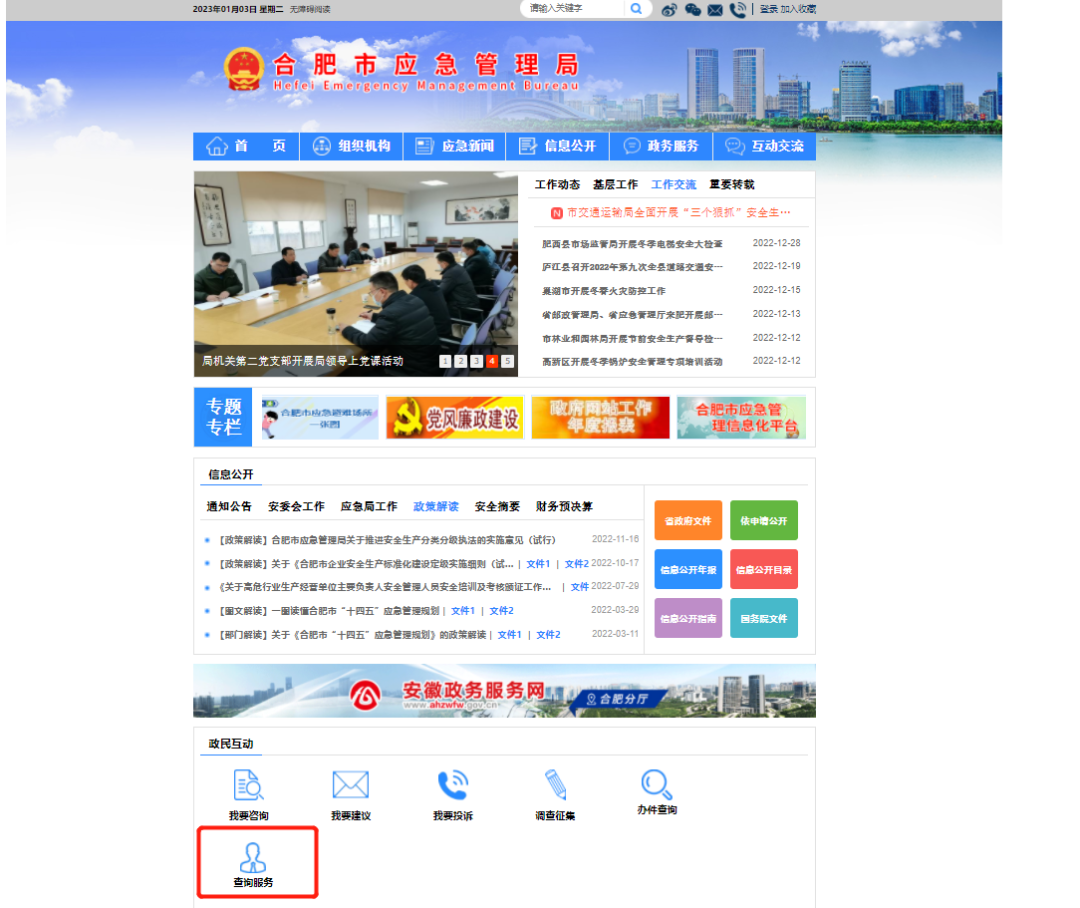The height and width of the screenshot is (908, 1080).
Task: Share via the Weibo icon
Action: (x=669, y=8)
